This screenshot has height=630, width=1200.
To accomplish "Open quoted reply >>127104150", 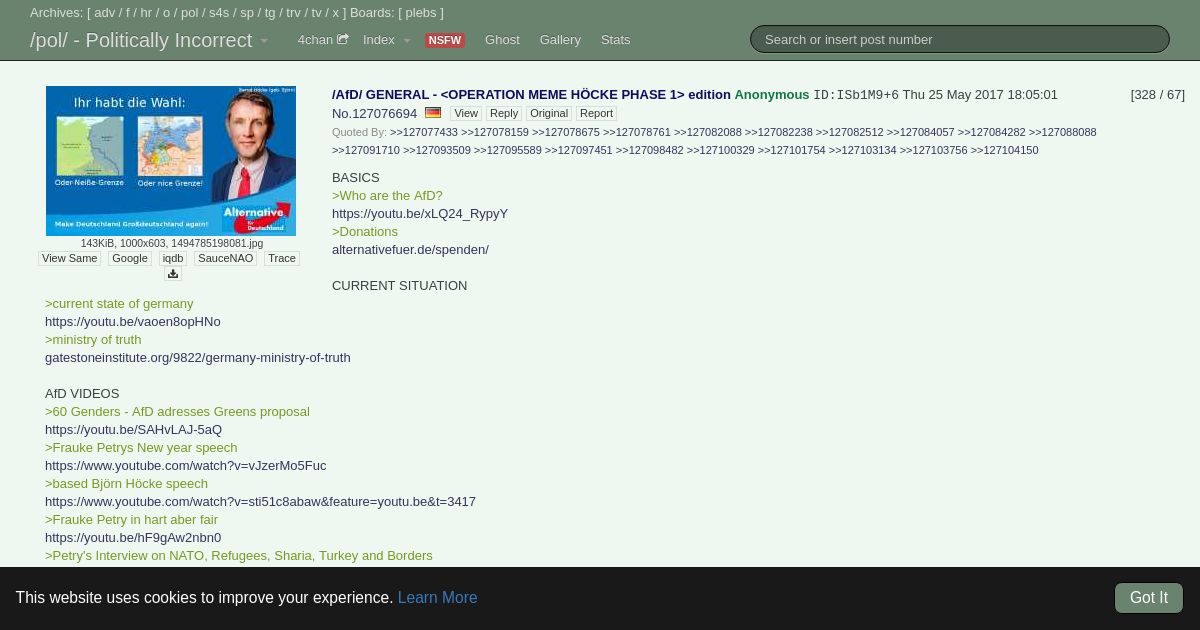I will pyautogui.click(x=1005, y=150).
